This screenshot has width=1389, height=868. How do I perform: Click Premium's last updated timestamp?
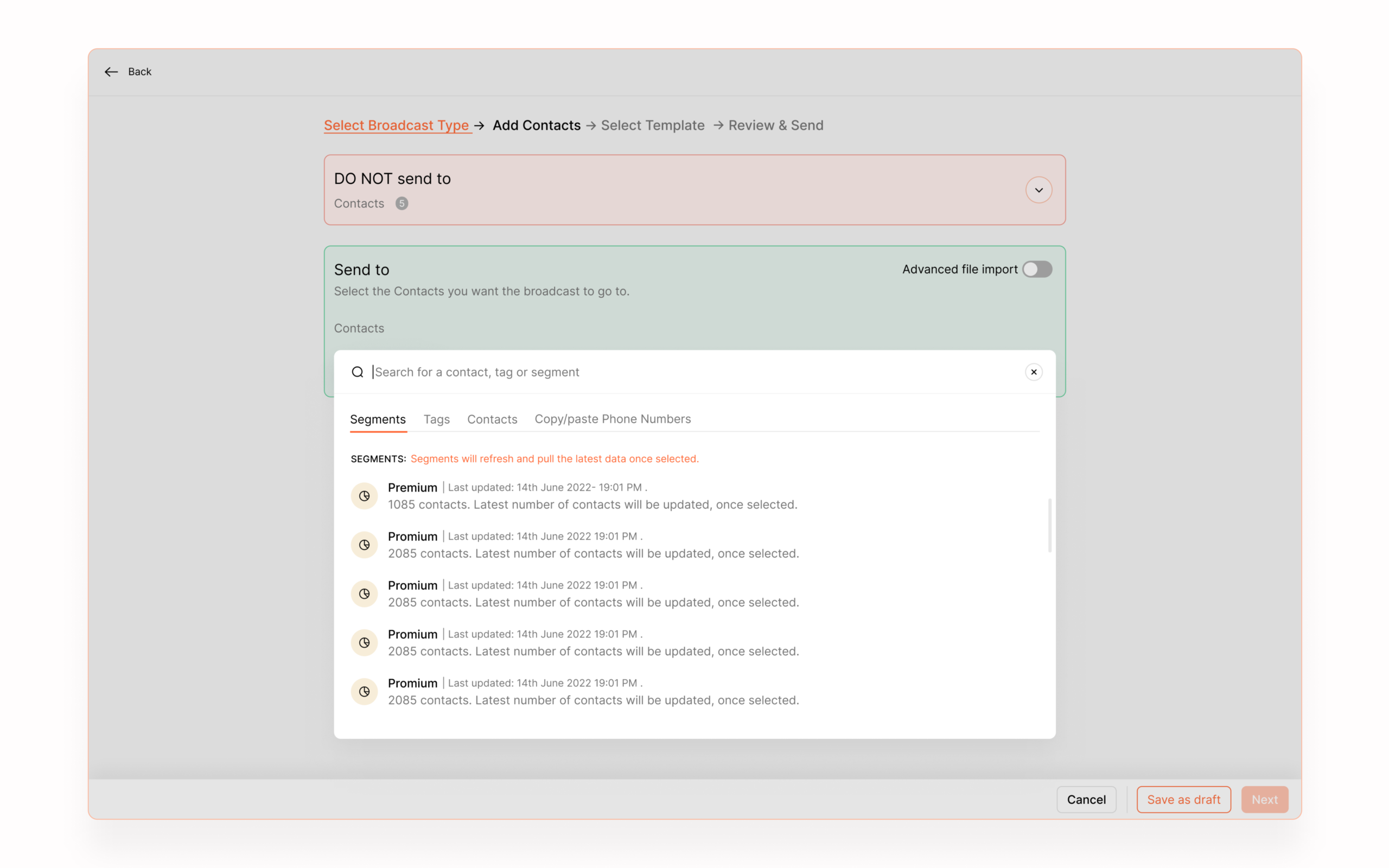point(547,487)
